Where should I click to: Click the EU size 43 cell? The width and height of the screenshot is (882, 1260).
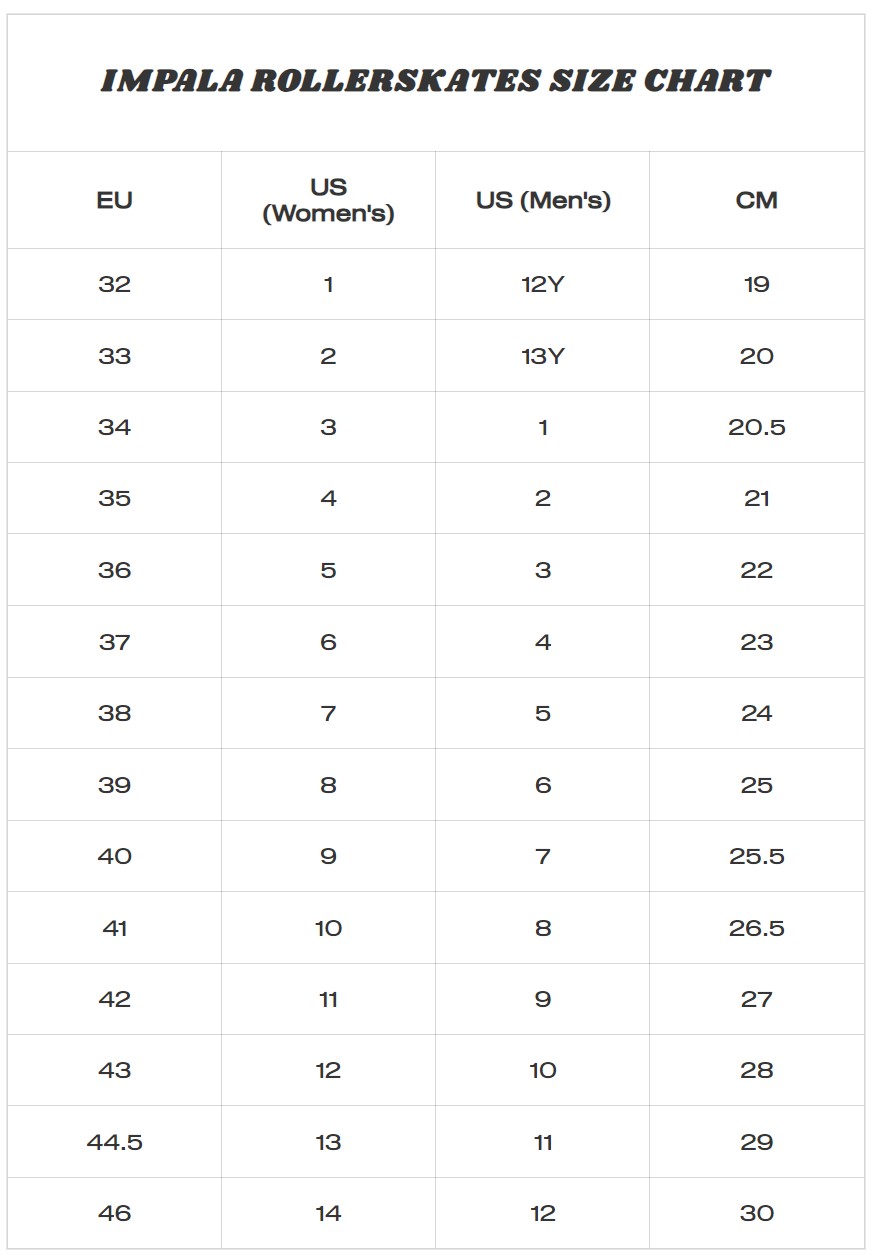[115, 1070]
